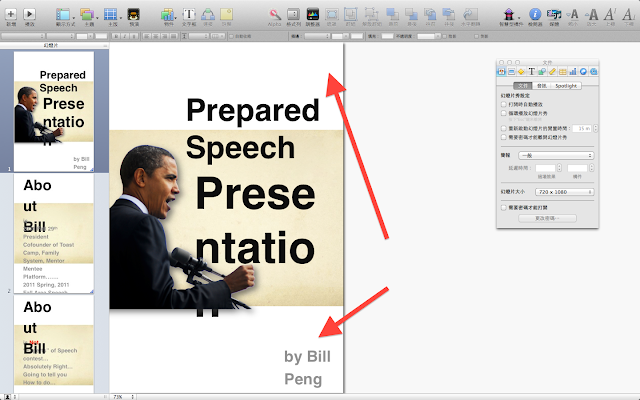Click the Mask toolbar icon
640x400 pixels.
332,15
